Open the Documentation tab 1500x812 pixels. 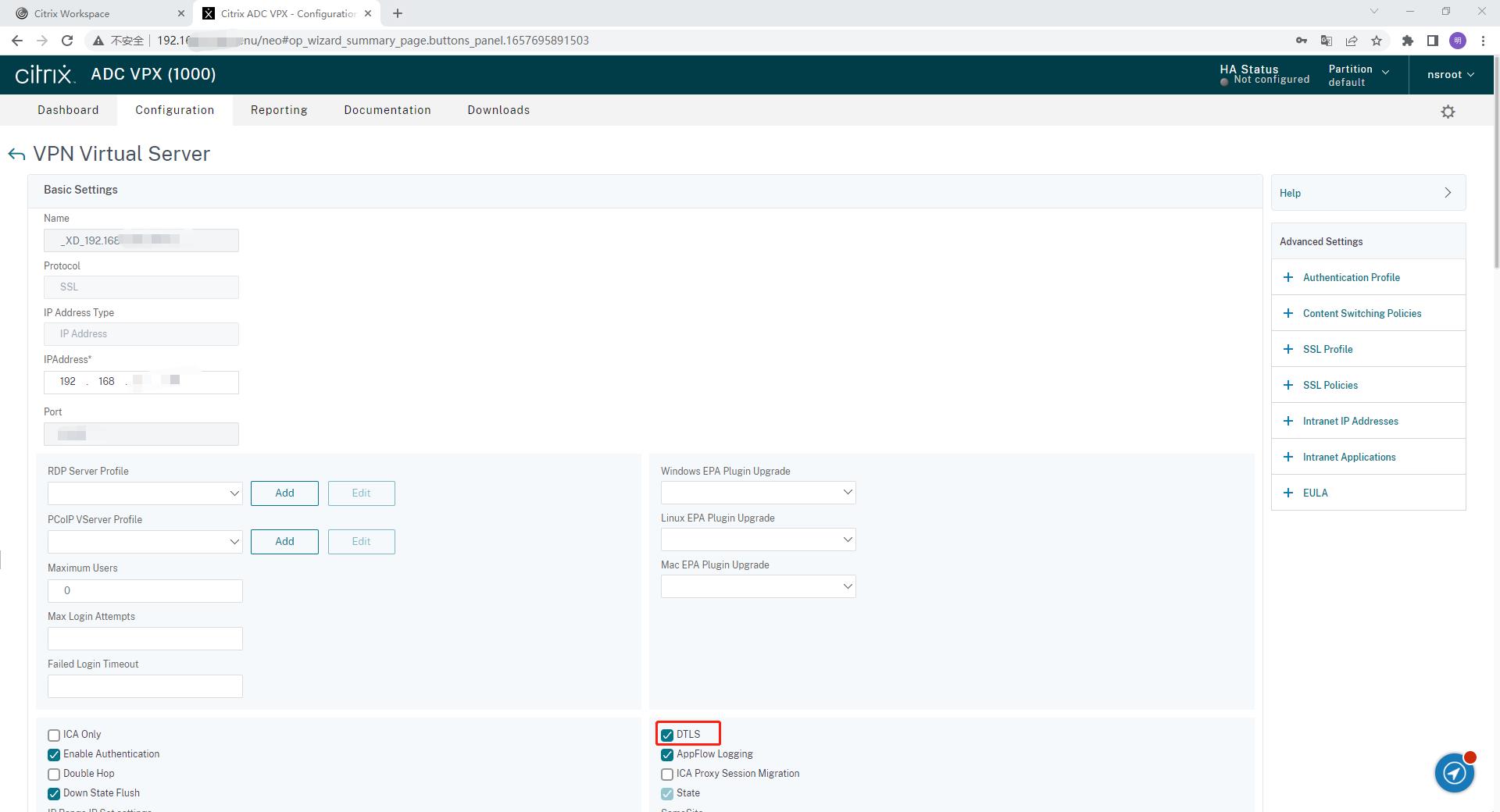tap(387, 110)
